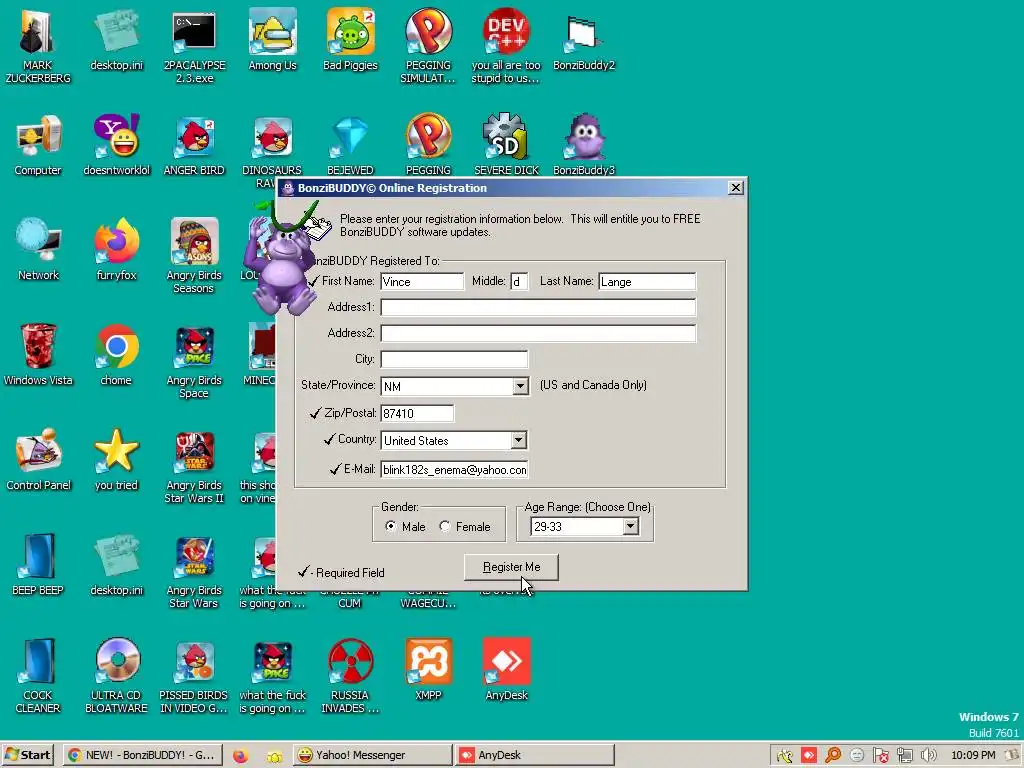Launch the furryfox Firefox shortcut

tap(116, 249)
